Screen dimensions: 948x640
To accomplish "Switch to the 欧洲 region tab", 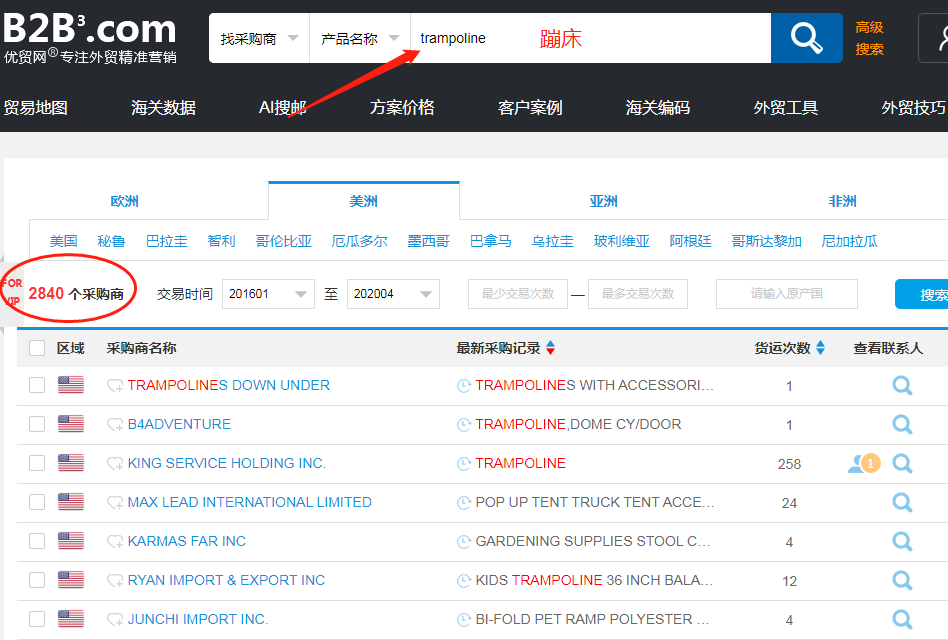I will tap(125, 201).
